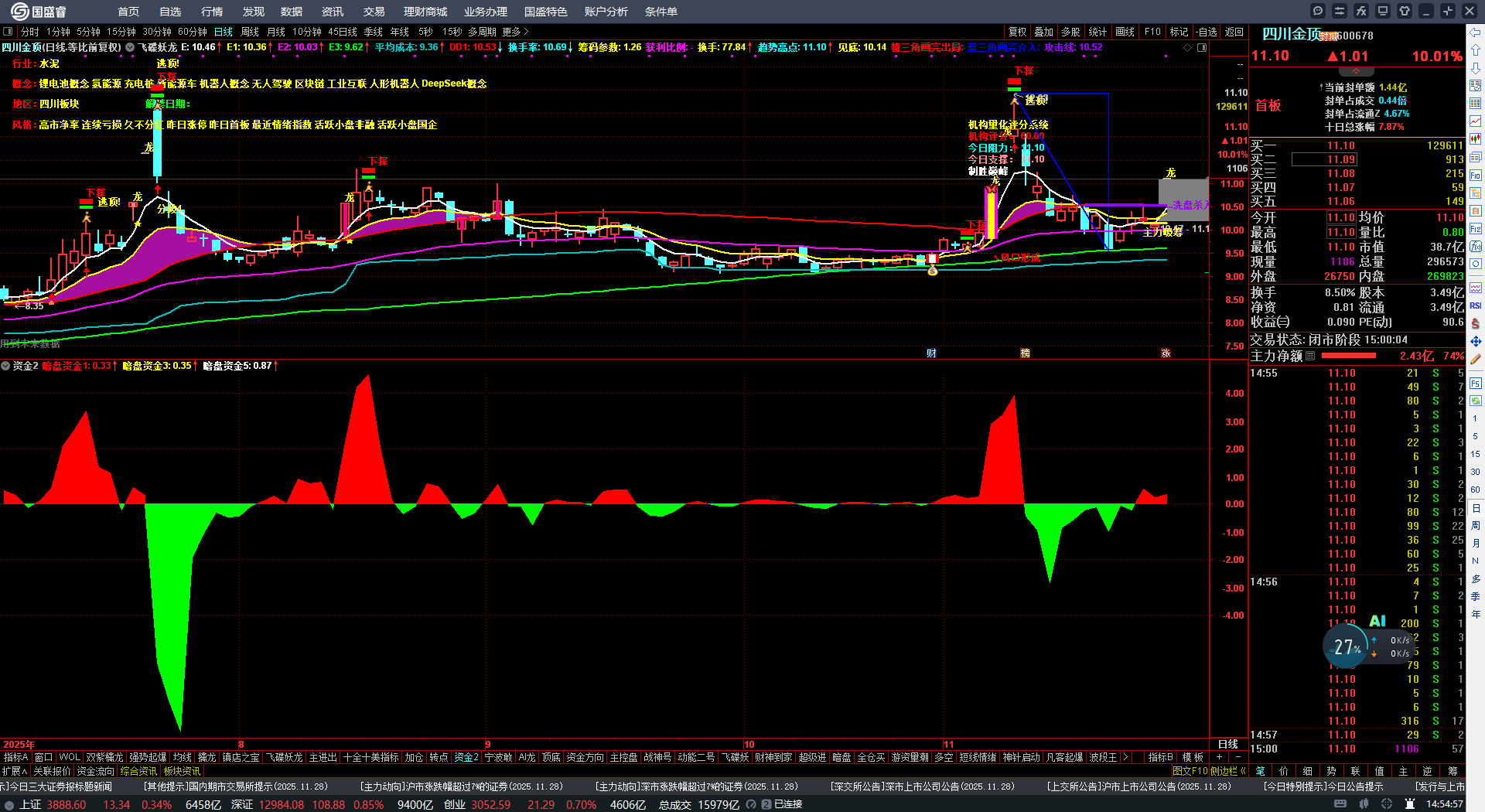Screen dimensions: 1485x812
Task: Click the candlestick icon in status bar
Action: 1364,804
